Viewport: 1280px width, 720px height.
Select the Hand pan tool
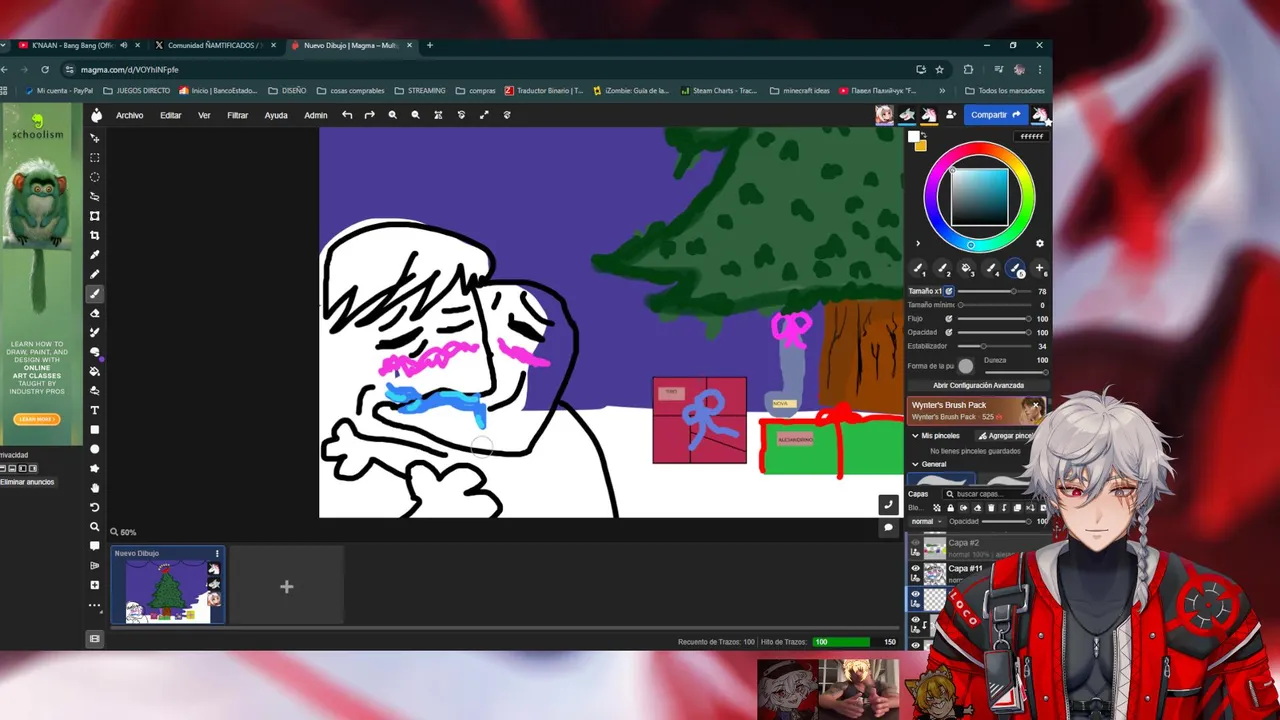pyautogui.click(x=95, y=488)
